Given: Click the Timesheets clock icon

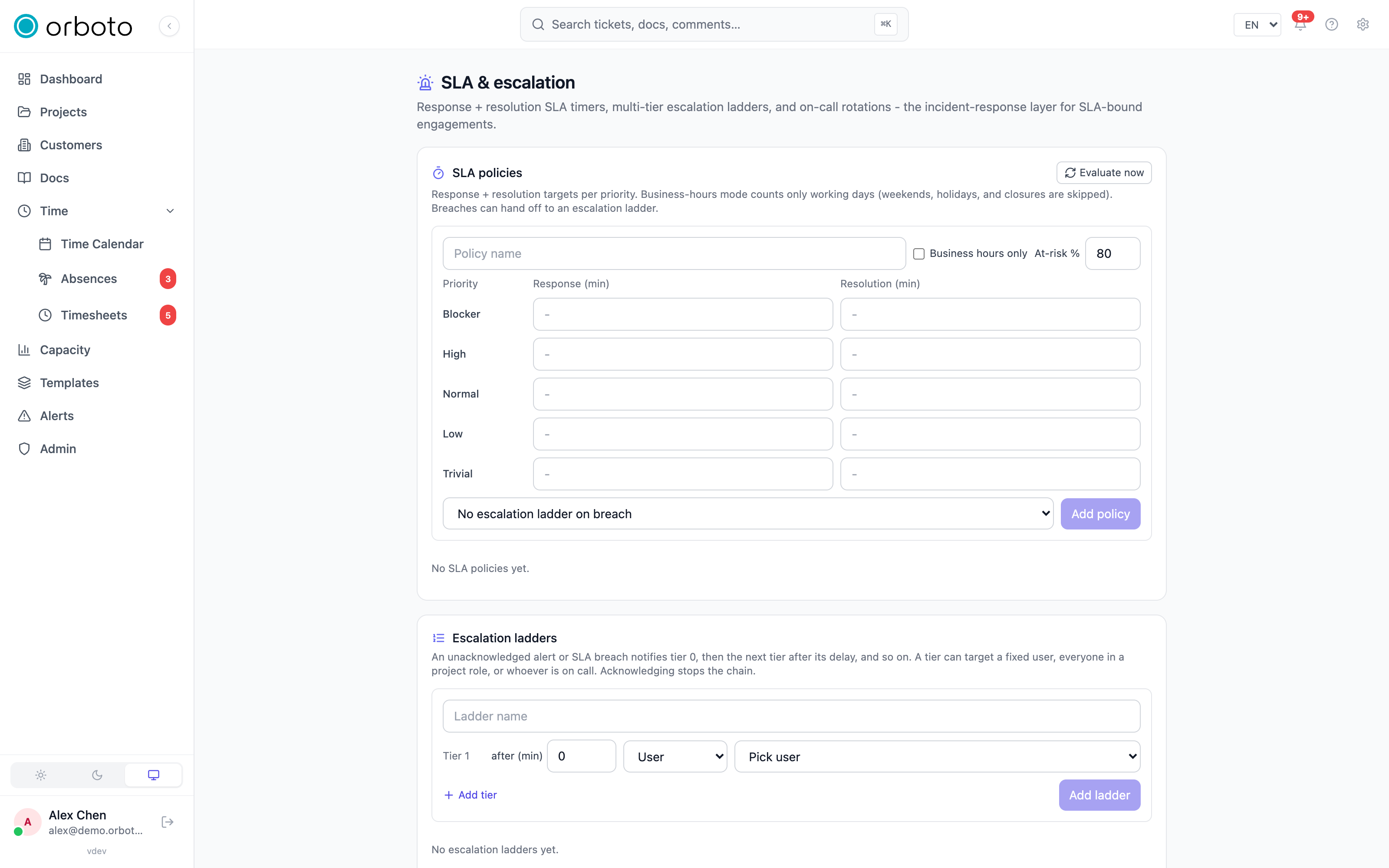Looking at the screenshot, I should [x=45, y=315].
